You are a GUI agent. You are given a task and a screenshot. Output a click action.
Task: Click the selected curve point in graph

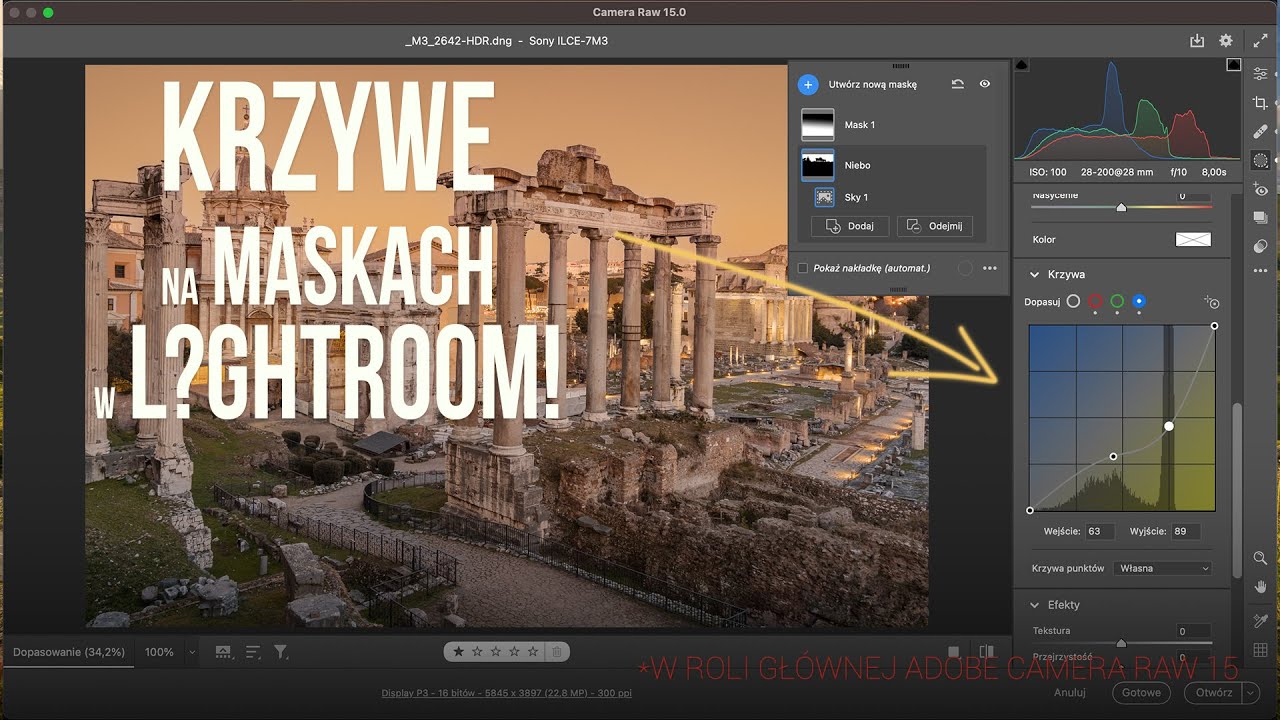pyautogui.click(x=1169, y=426)
